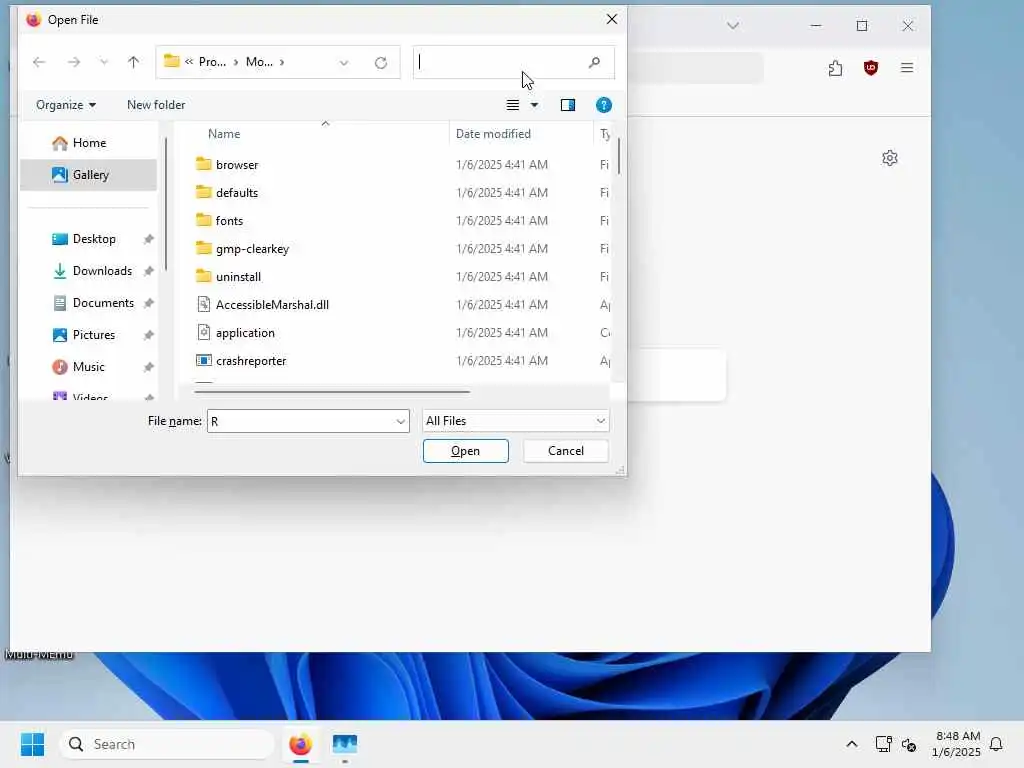Open the notification bell in taskbar
Screen dimensions: 1024x768
pyautogui.click(x=996, y=744)
